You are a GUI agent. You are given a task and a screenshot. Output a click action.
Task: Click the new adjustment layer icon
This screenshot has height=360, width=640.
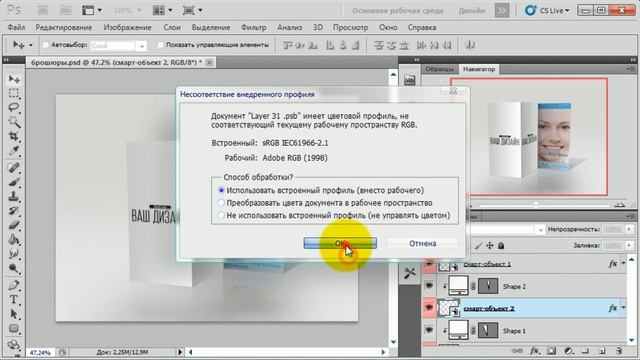pyautogui.click(x=569, y=351)
